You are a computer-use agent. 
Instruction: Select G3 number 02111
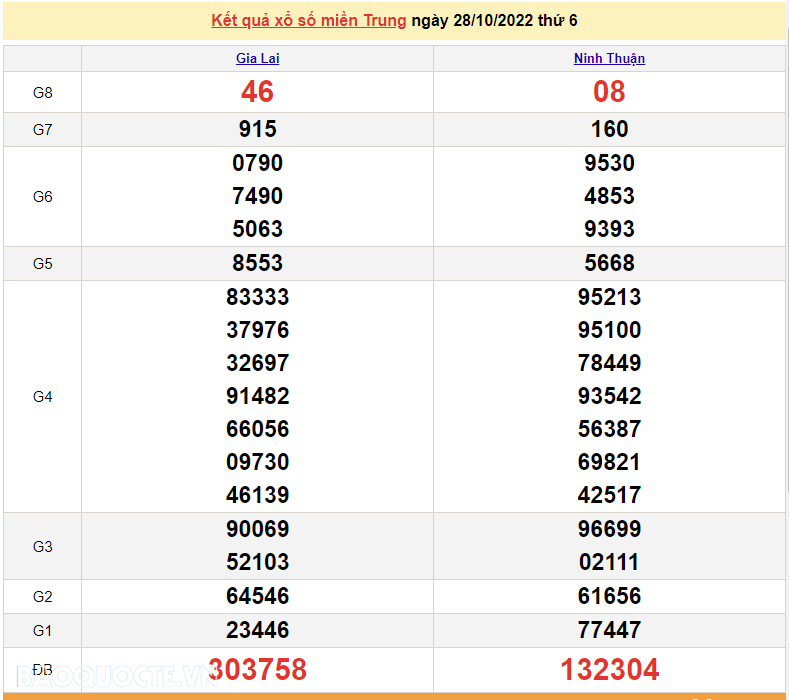coord(609,562)
